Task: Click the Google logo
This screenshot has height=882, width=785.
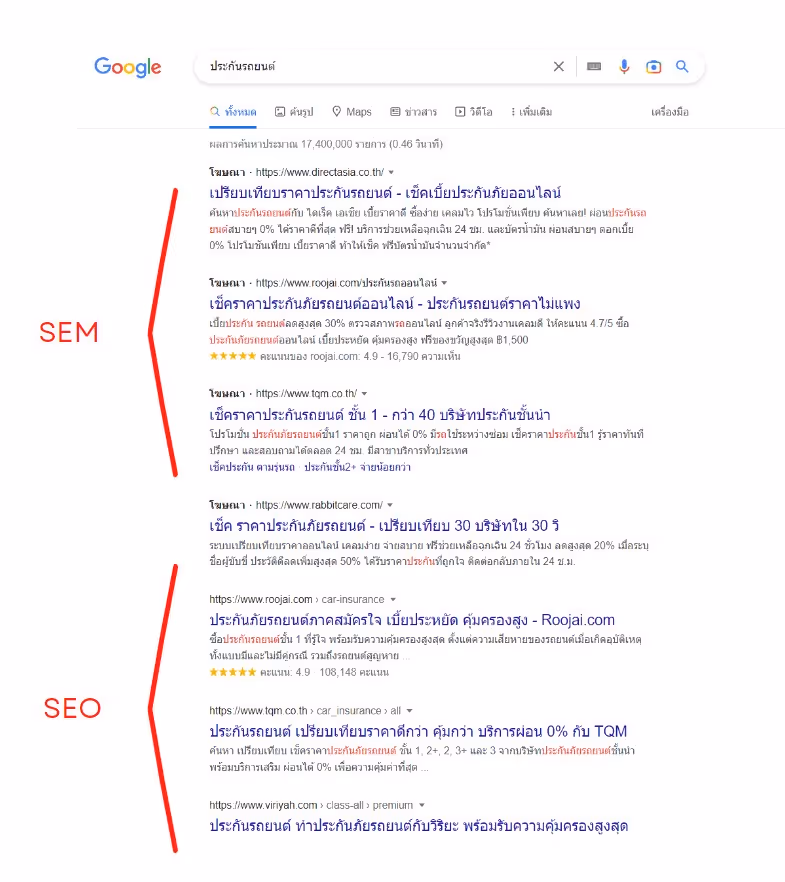Action: (x=127, y=67)
